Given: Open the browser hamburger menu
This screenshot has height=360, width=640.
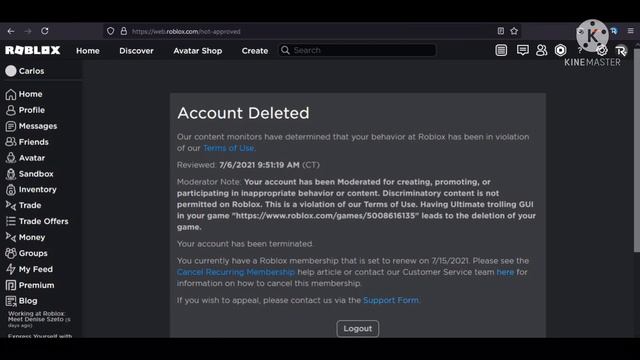Looking at the screenshot, I should point(631,31).
